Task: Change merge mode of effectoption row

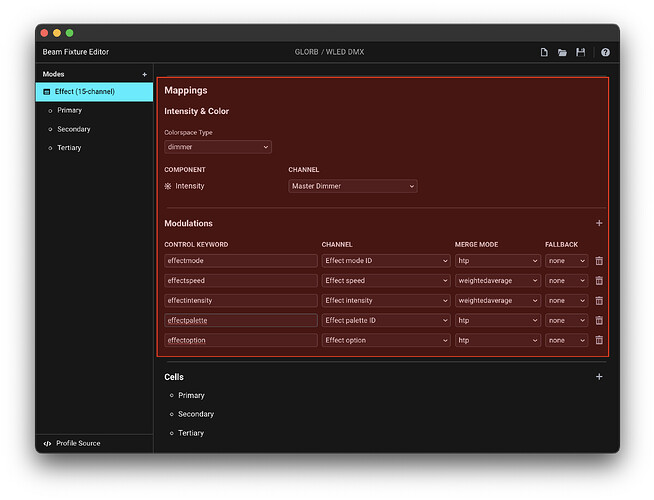Action: 498,340
